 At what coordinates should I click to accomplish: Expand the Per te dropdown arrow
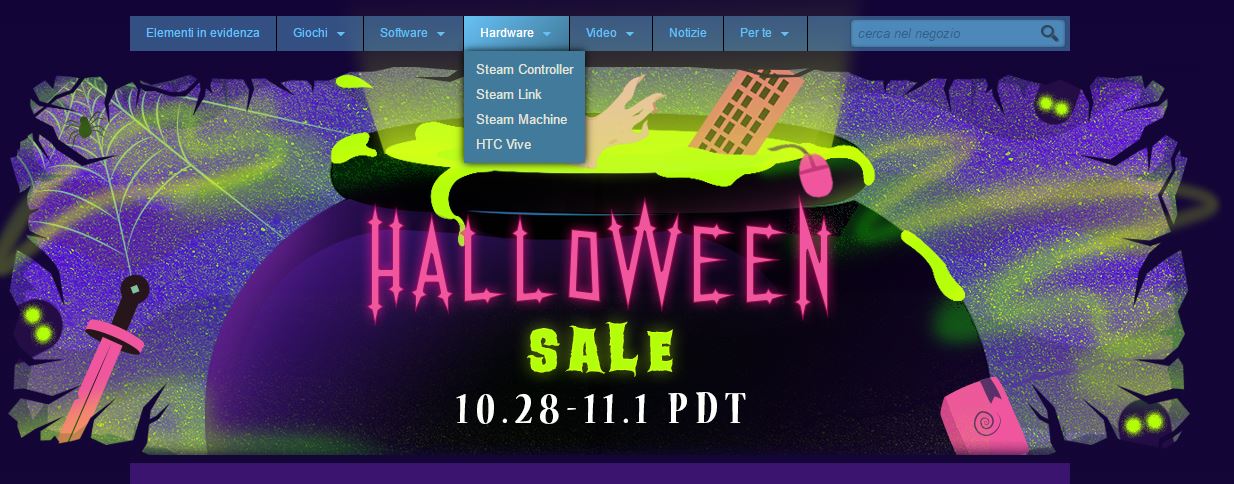[784, 34]
